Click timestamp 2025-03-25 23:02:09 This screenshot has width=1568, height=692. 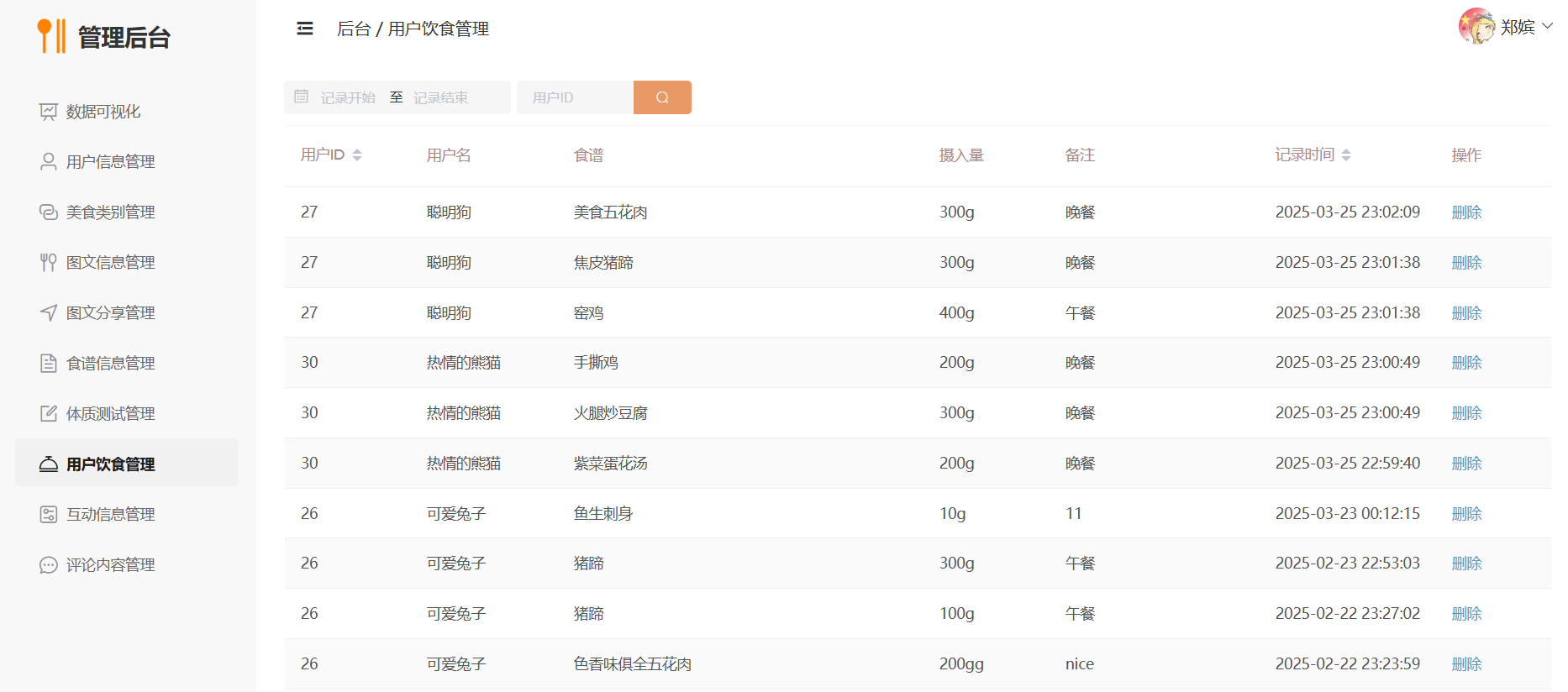tap(1348, 212)
